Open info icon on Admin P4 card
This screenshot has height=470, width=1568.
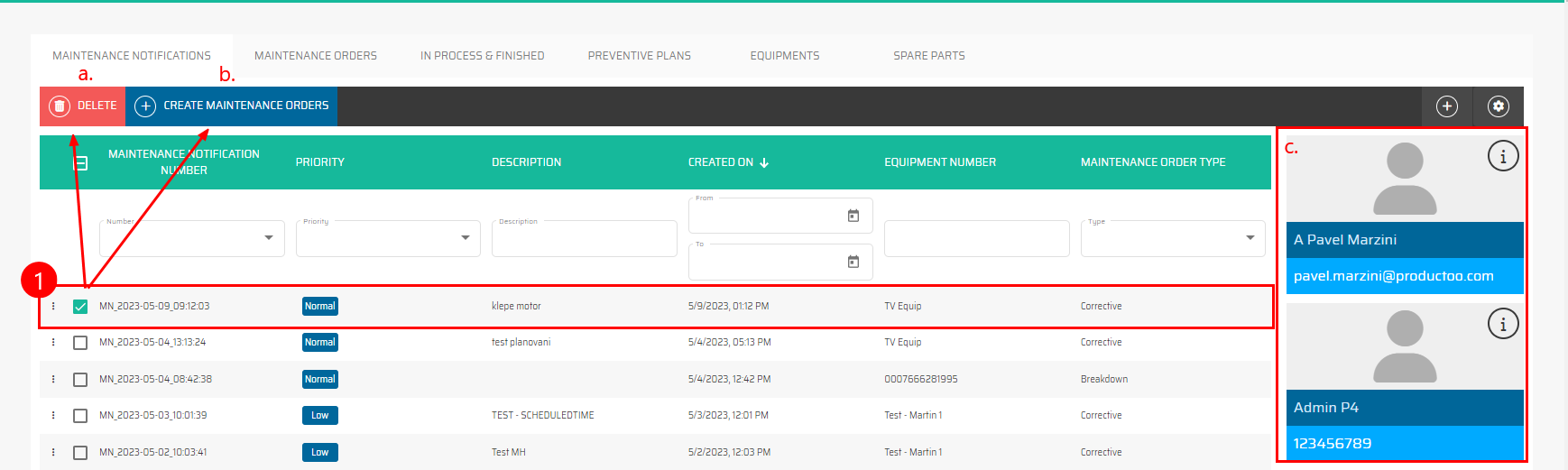(1502, 324)
